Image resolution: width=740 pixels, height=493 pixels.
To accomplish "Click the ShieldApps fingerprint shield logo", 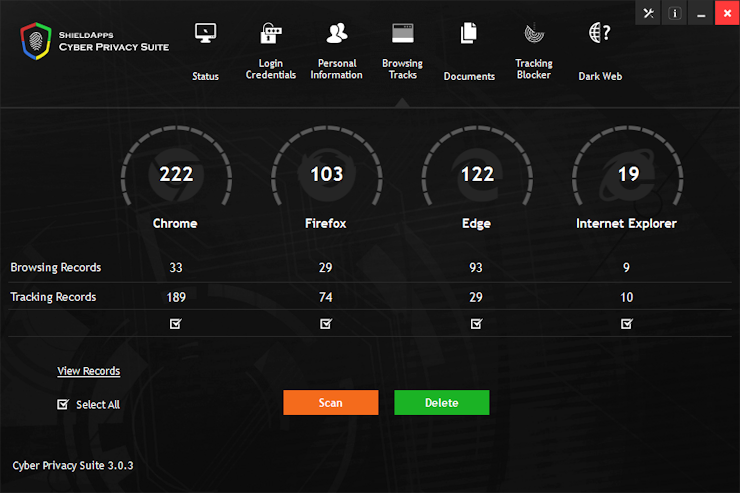I will point(36,41).
